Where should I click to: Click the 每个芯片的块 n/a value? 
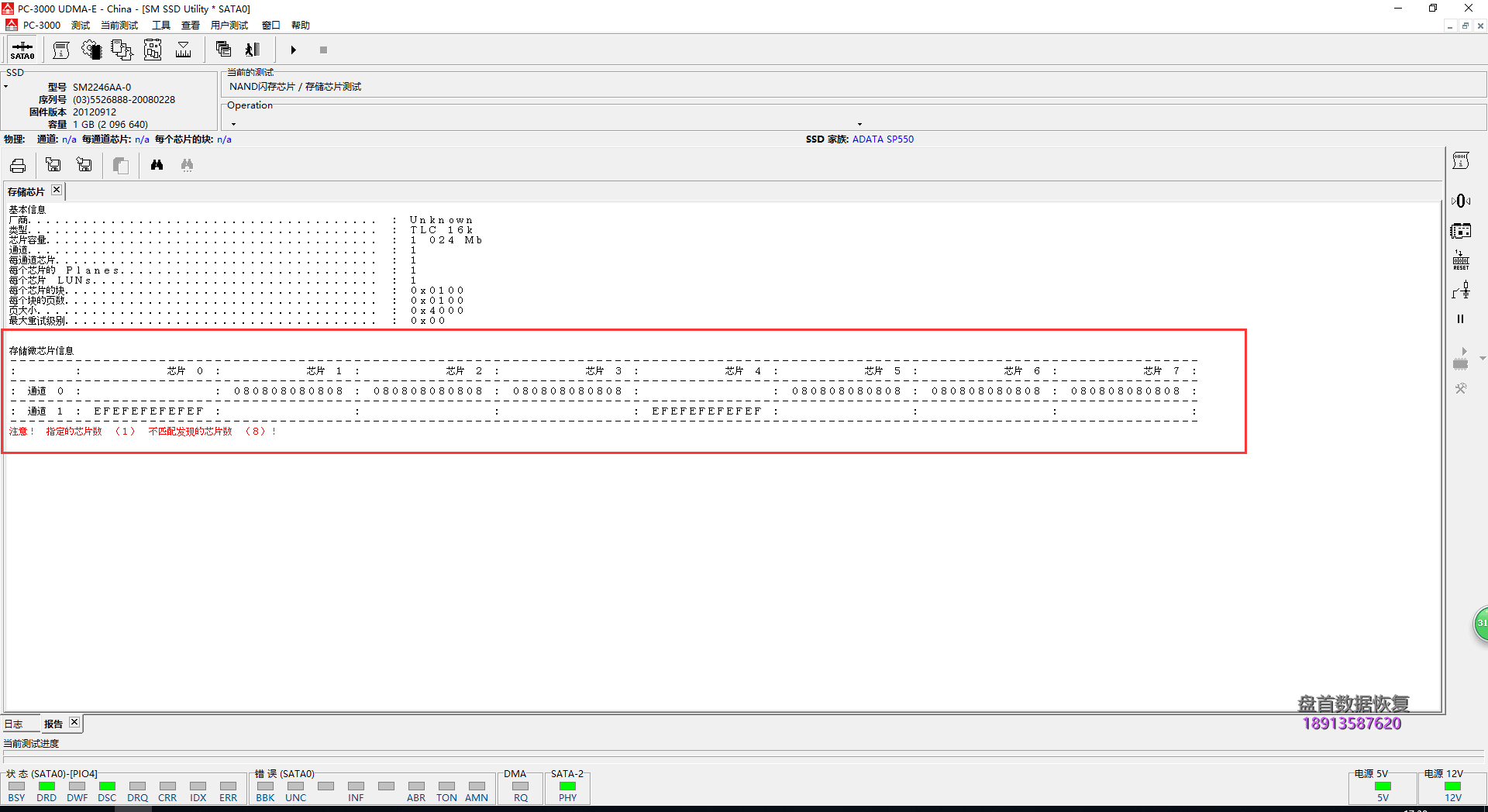tap(224, 139)
